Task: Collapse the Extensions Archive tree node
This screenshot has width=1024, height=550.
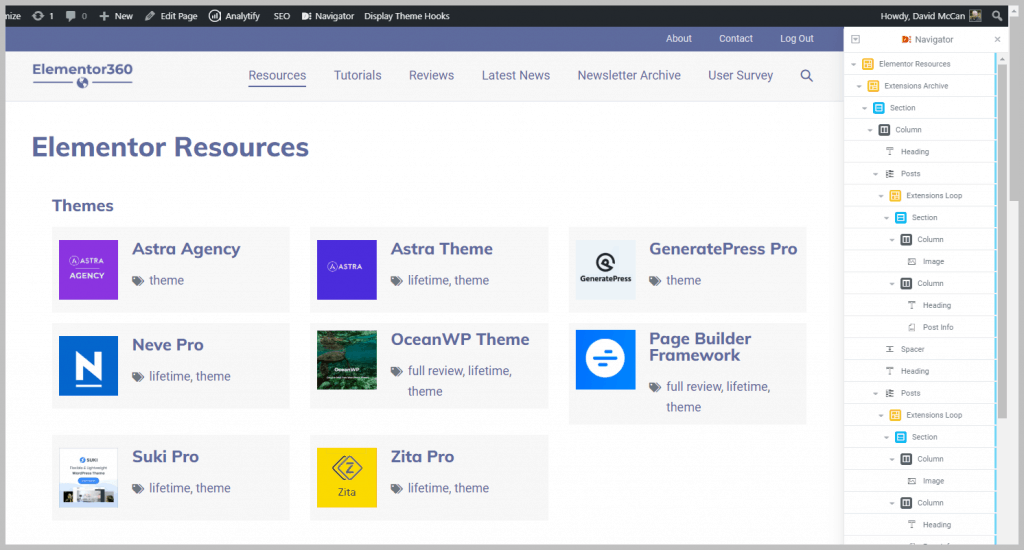Action: point(860,86)
